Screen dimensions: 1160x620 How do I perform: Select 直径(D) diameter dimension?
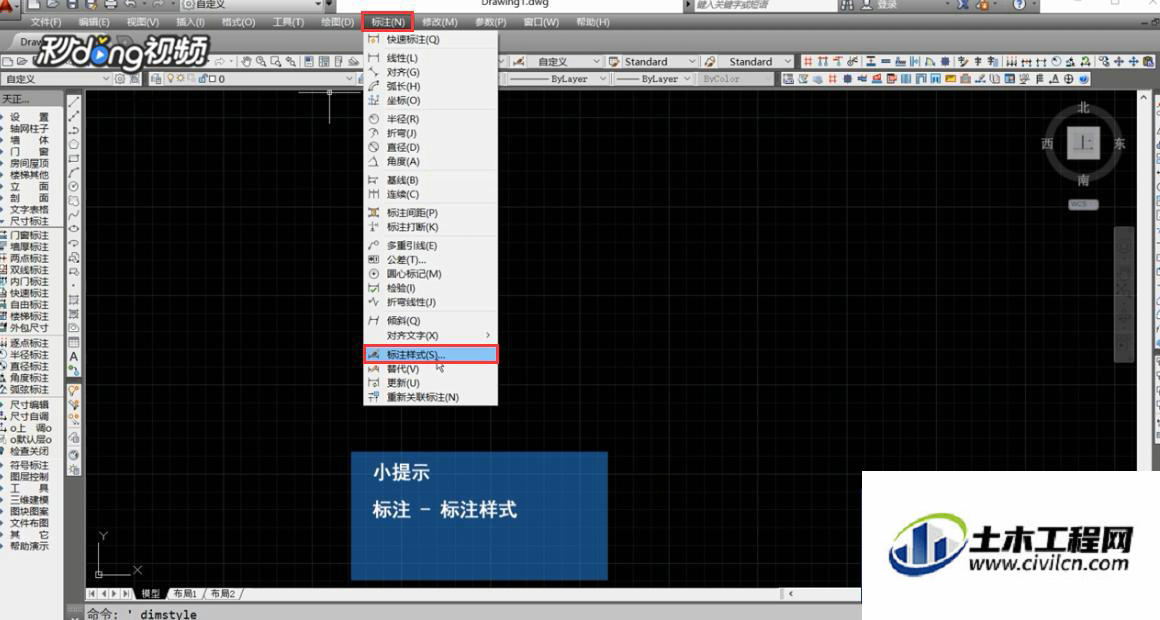coord(431,147)
